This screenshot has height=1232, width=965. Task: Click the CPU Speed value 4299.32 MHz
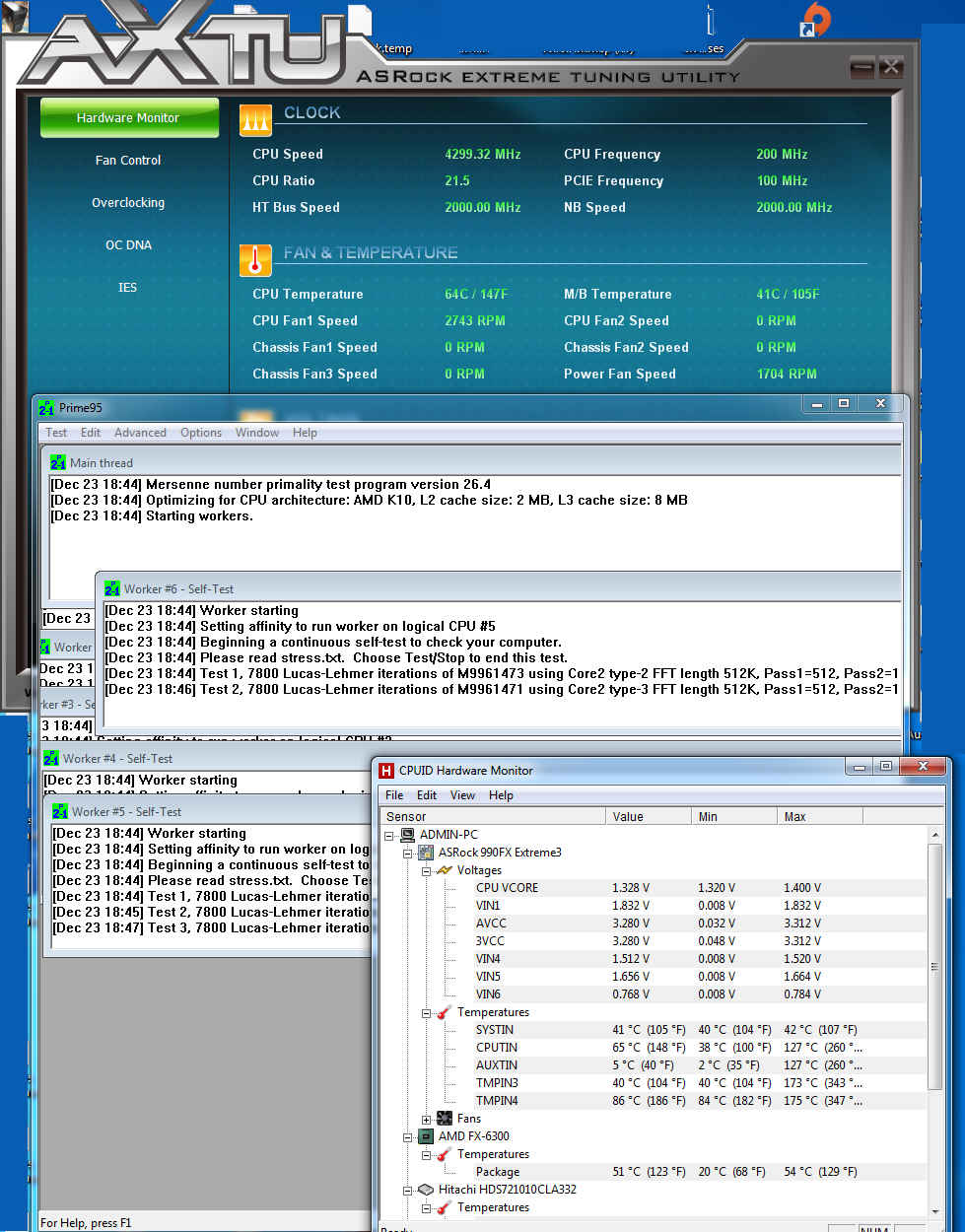tap(483, 154)
